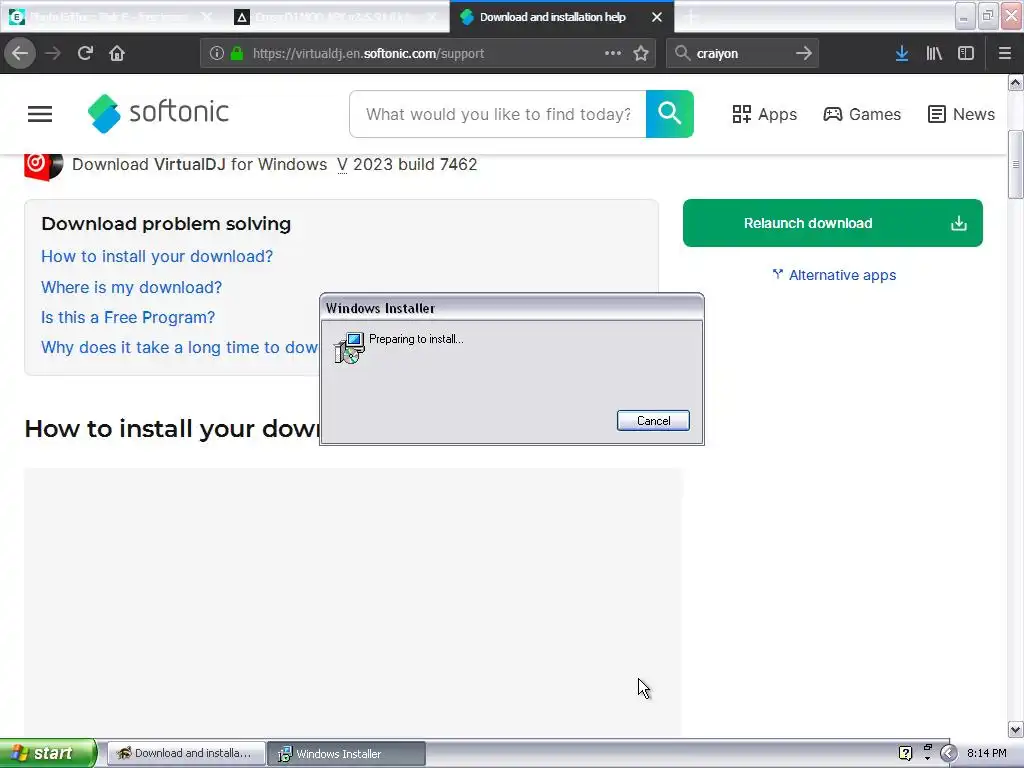Viewport: 1024px width, 768px height.
Task: Open 'Why does it take a long time' link
Action: 180,347
